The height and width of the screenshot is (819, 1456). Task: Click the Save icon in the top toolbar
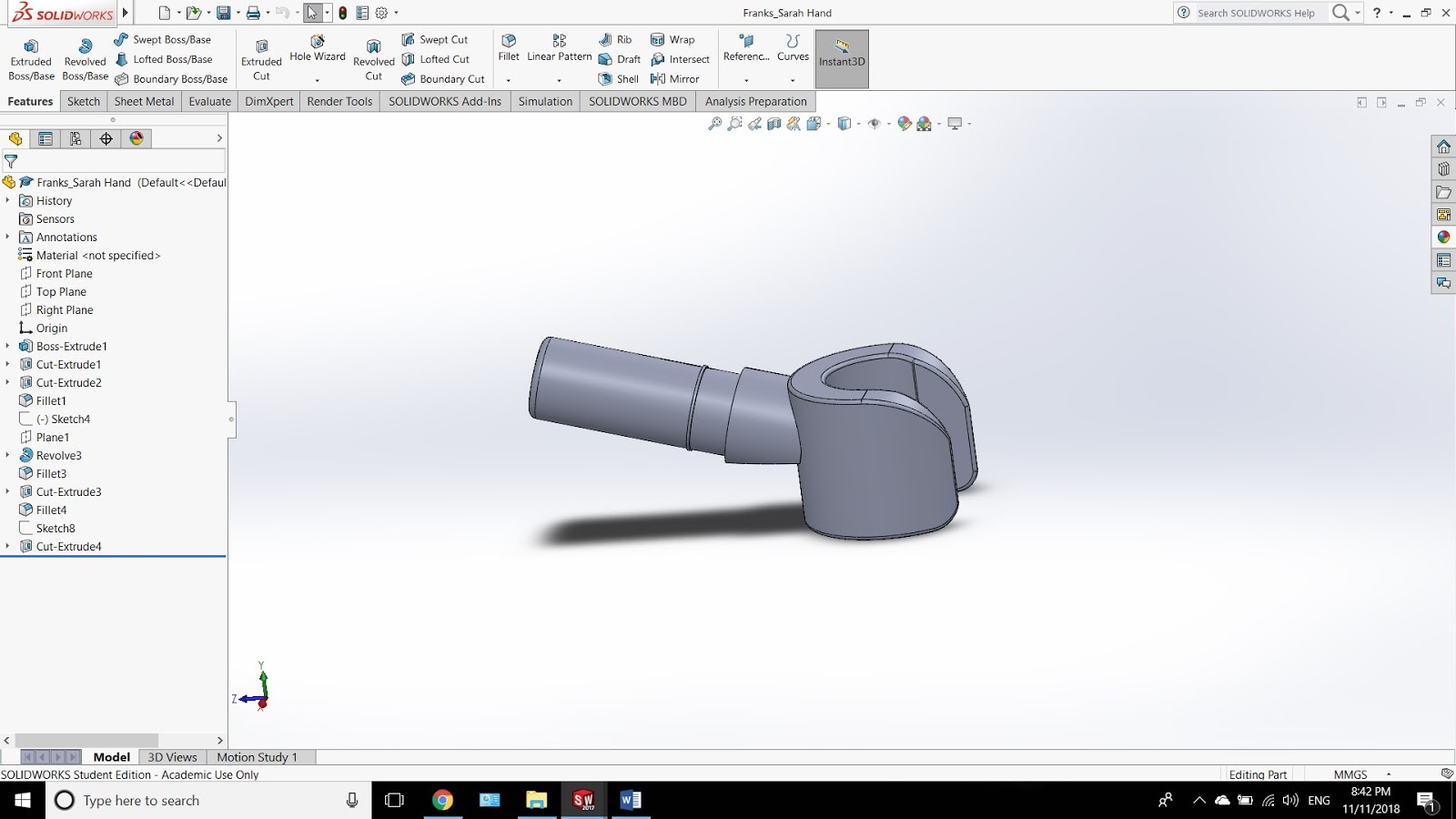coord(223,13)
